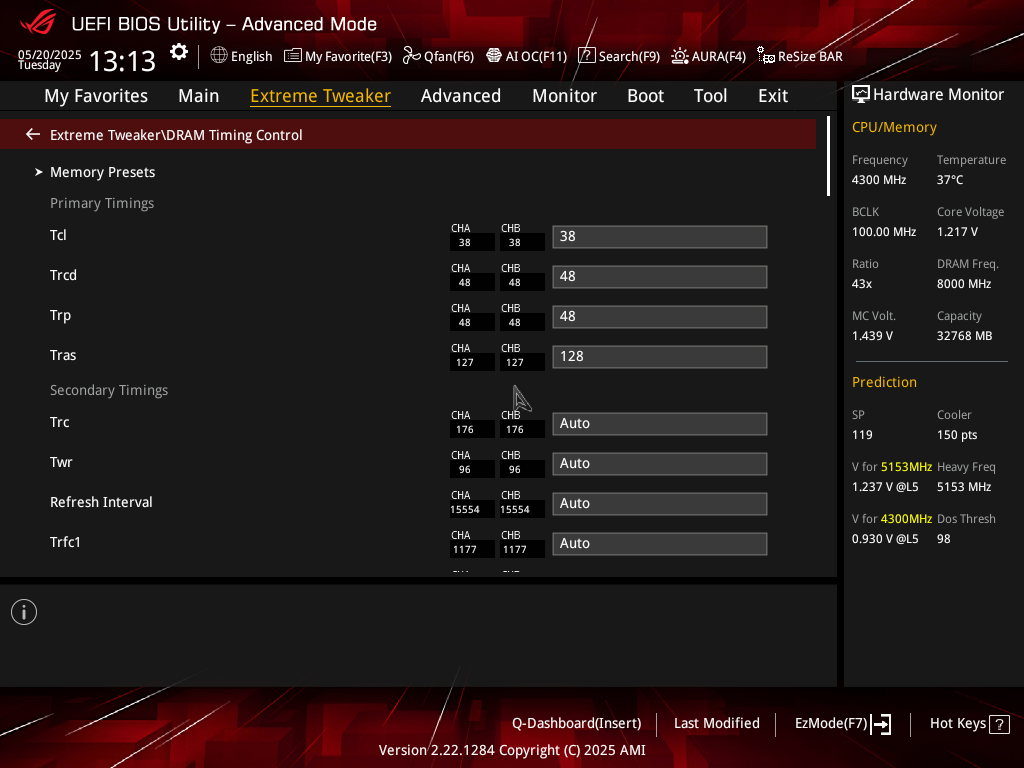The width and height of the screenshot is (1024, 768).
Task: Click the Trc label
Action: pyautogui.click(x=59, y=422)
